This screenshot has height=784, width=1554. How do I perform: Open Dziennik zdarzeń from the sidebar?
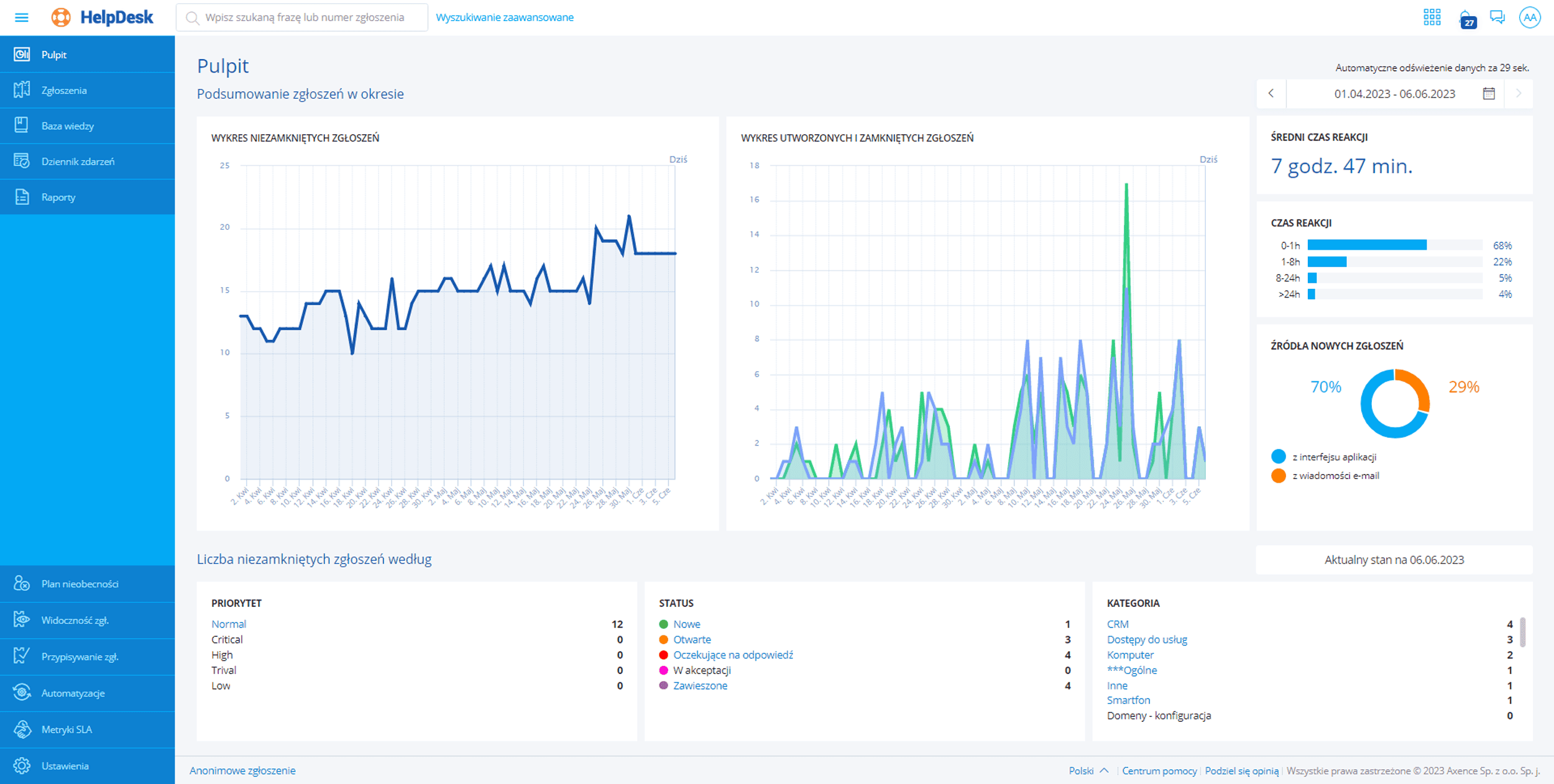(77, 161)
